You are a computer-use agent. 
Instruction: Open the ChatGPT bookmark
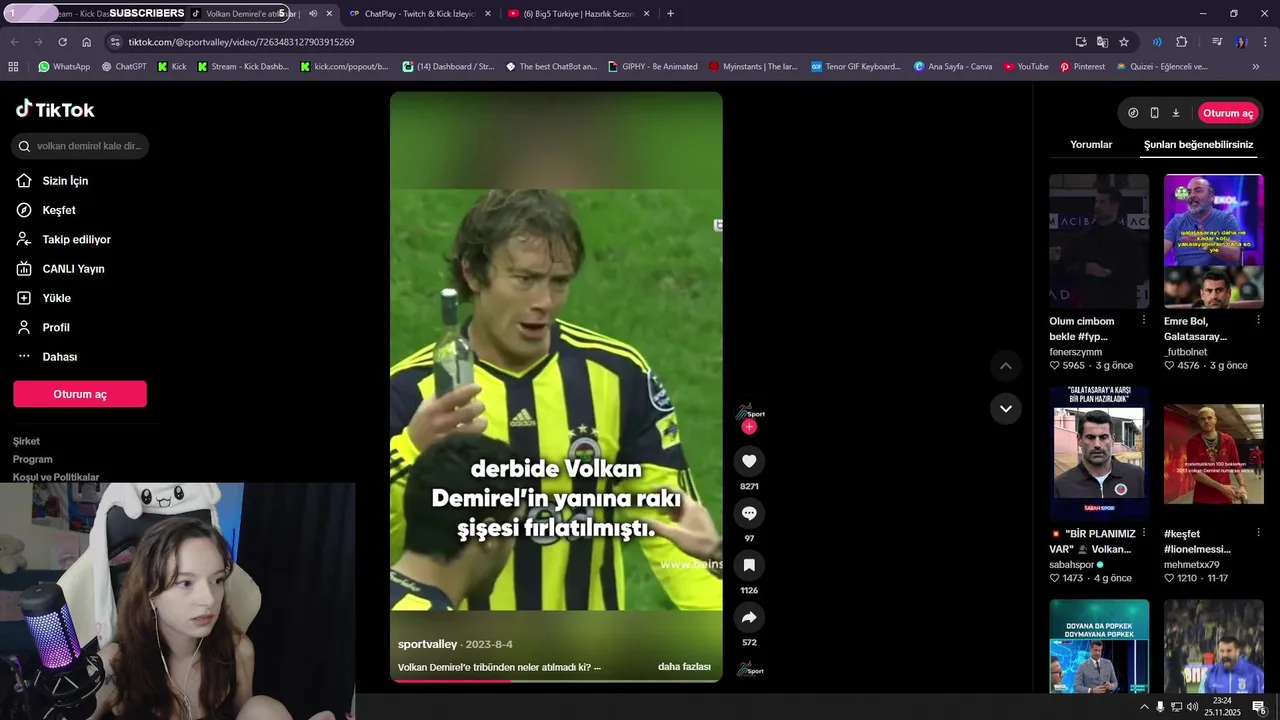[x=124, y=67]
